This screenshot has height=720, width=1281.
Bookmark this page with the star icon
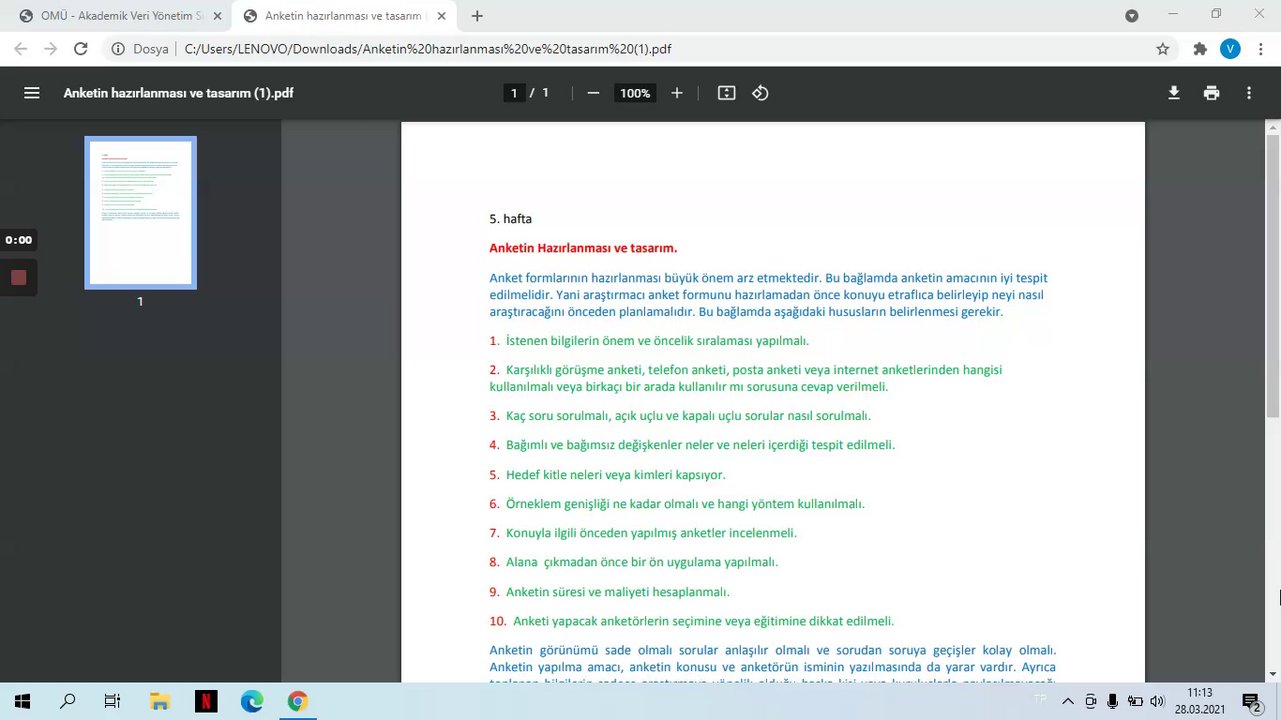(x=1163, y=48)
